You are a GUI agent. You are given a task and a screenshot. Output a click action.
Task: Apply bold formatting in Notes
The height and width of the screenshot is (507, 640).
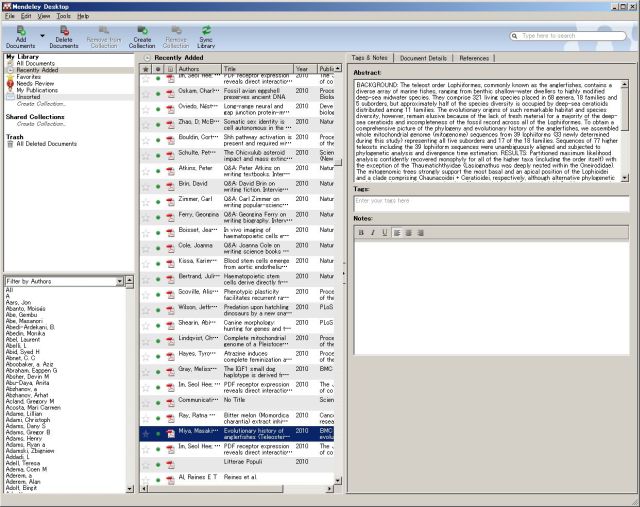[x=361, y=233]
